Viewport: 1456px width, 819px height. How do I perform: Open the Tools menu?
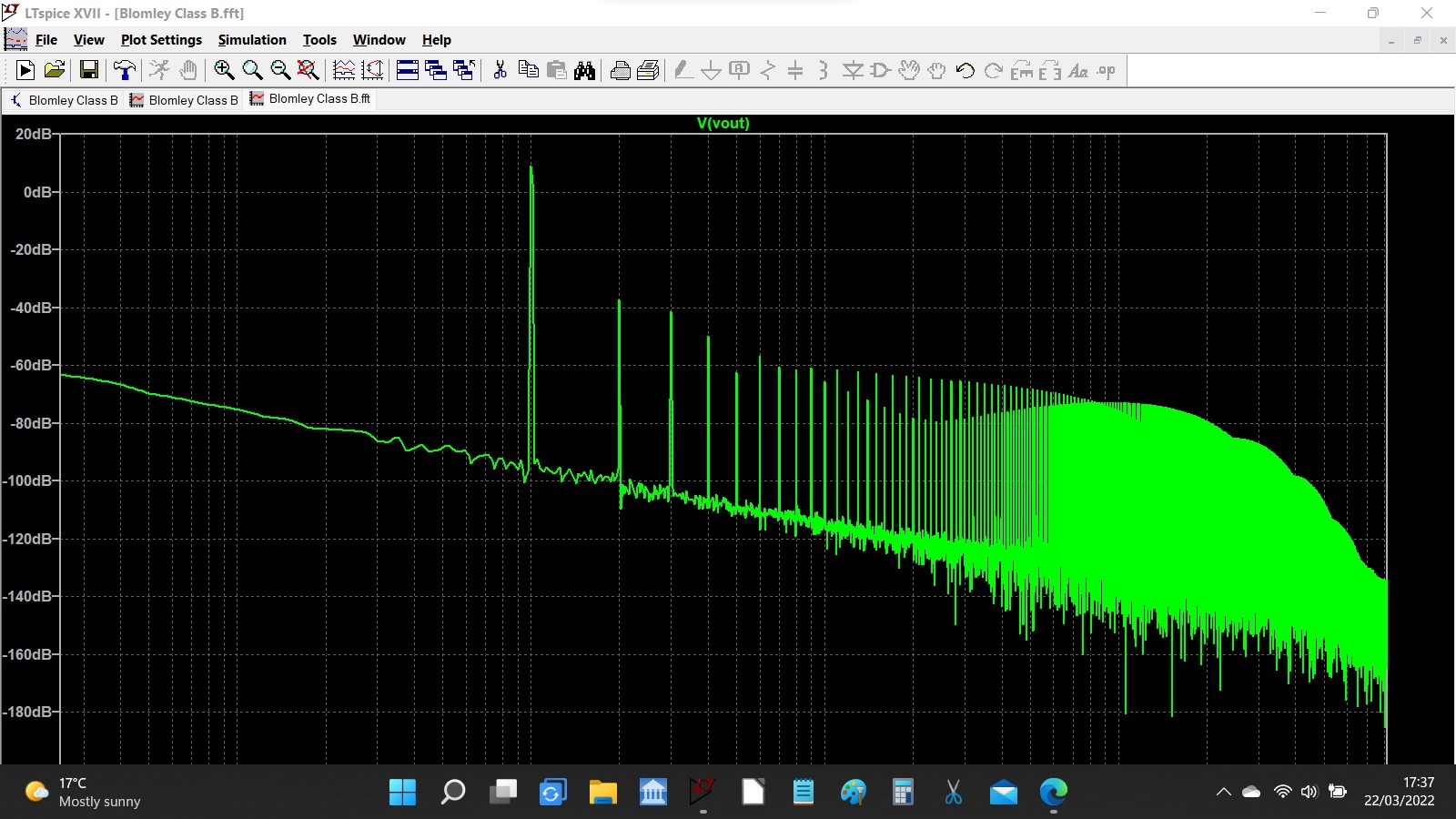pyautogui.click(x=319, y=40)
